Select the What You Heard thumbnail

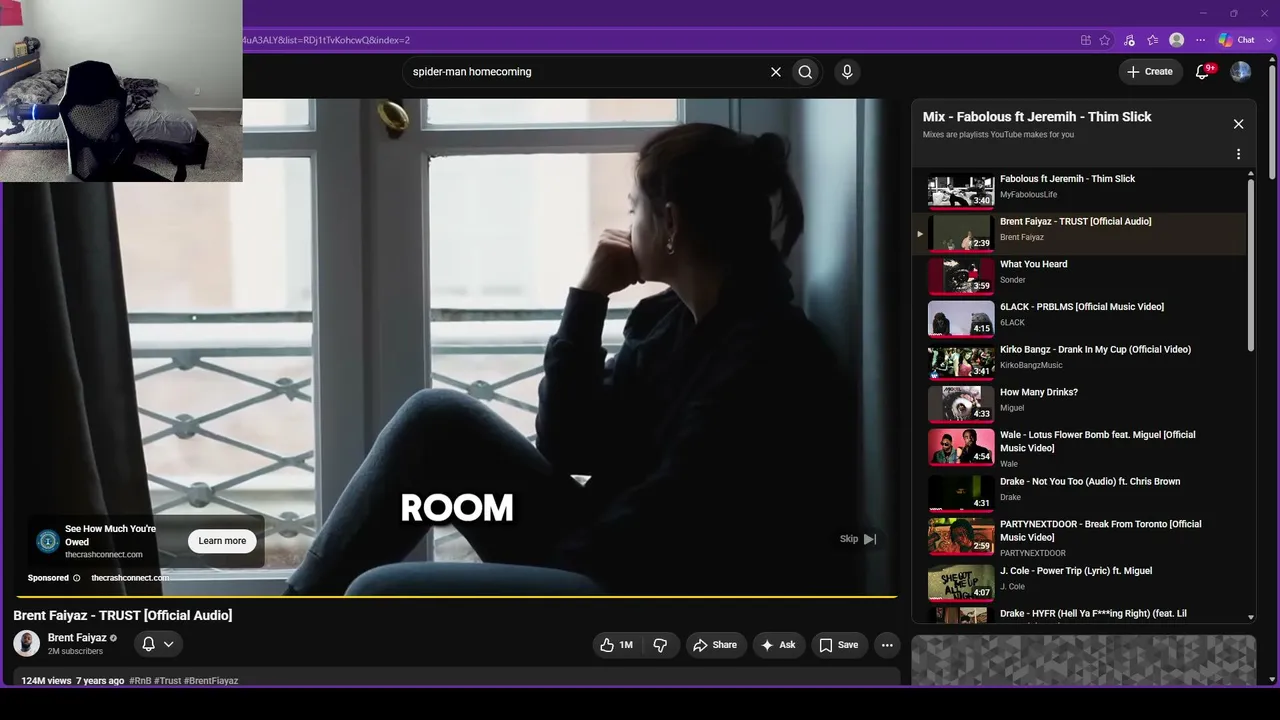click(961, 277)
